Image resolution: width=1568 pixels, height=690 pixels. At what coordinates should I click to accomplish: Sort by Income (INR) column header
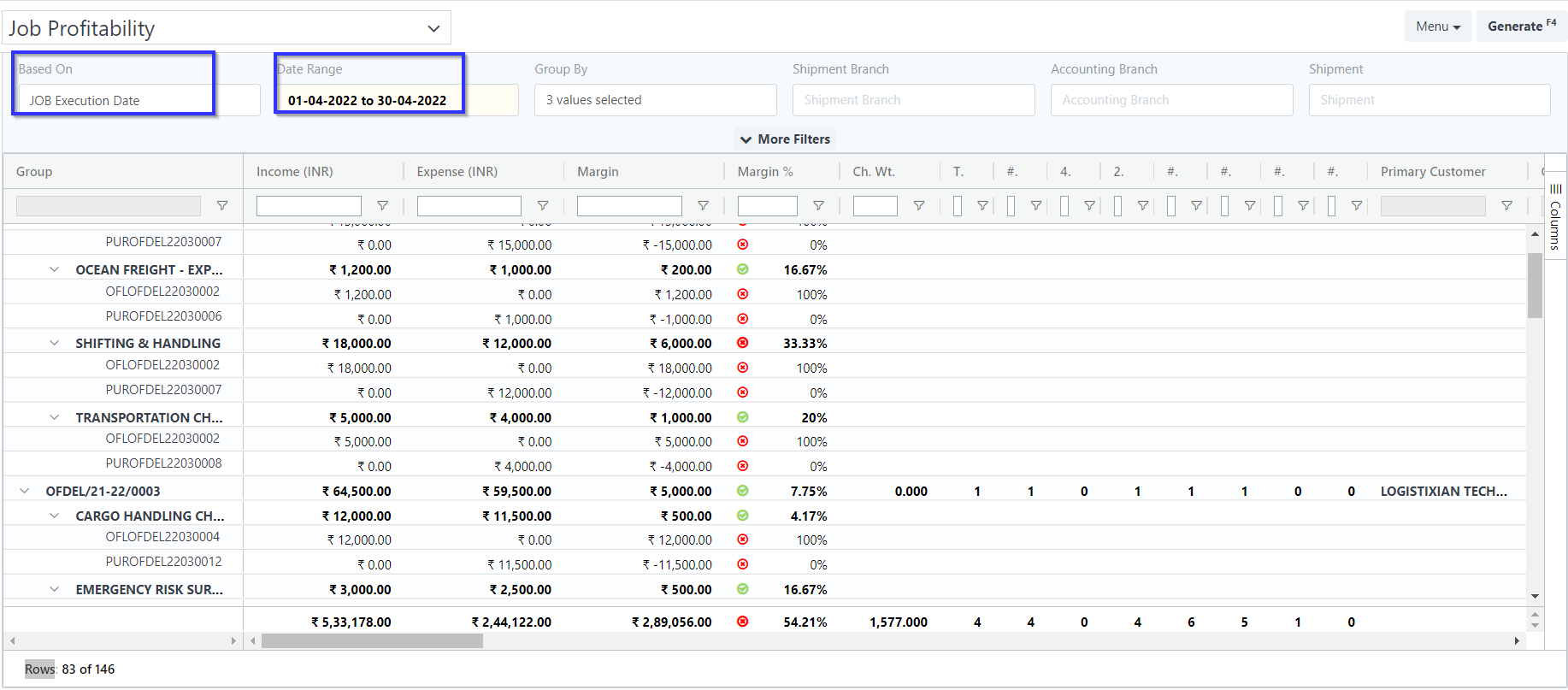click(x=295, y=172)
